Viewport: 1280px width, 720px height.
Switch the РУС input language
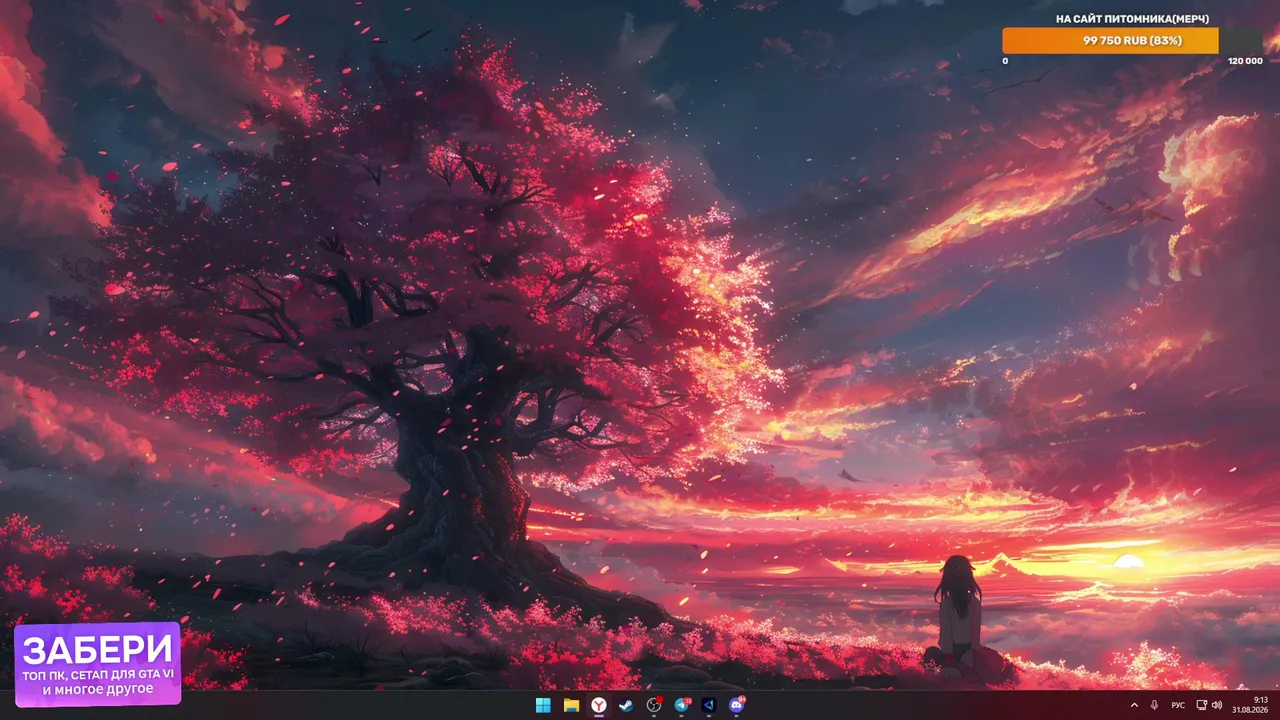[x=1178, y=705]
